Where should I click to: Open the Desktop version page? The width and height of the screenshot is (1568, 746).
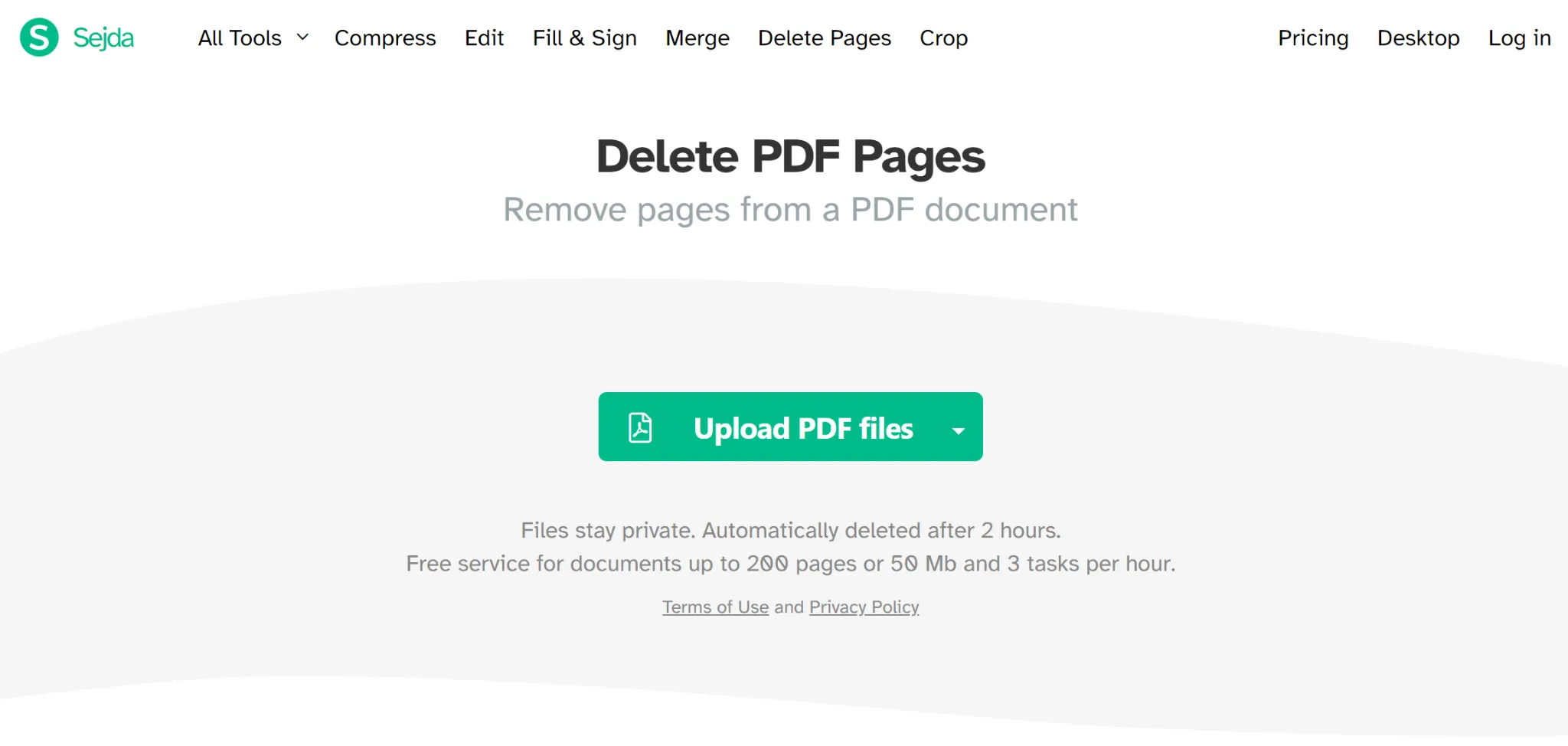pos(1418,38)
